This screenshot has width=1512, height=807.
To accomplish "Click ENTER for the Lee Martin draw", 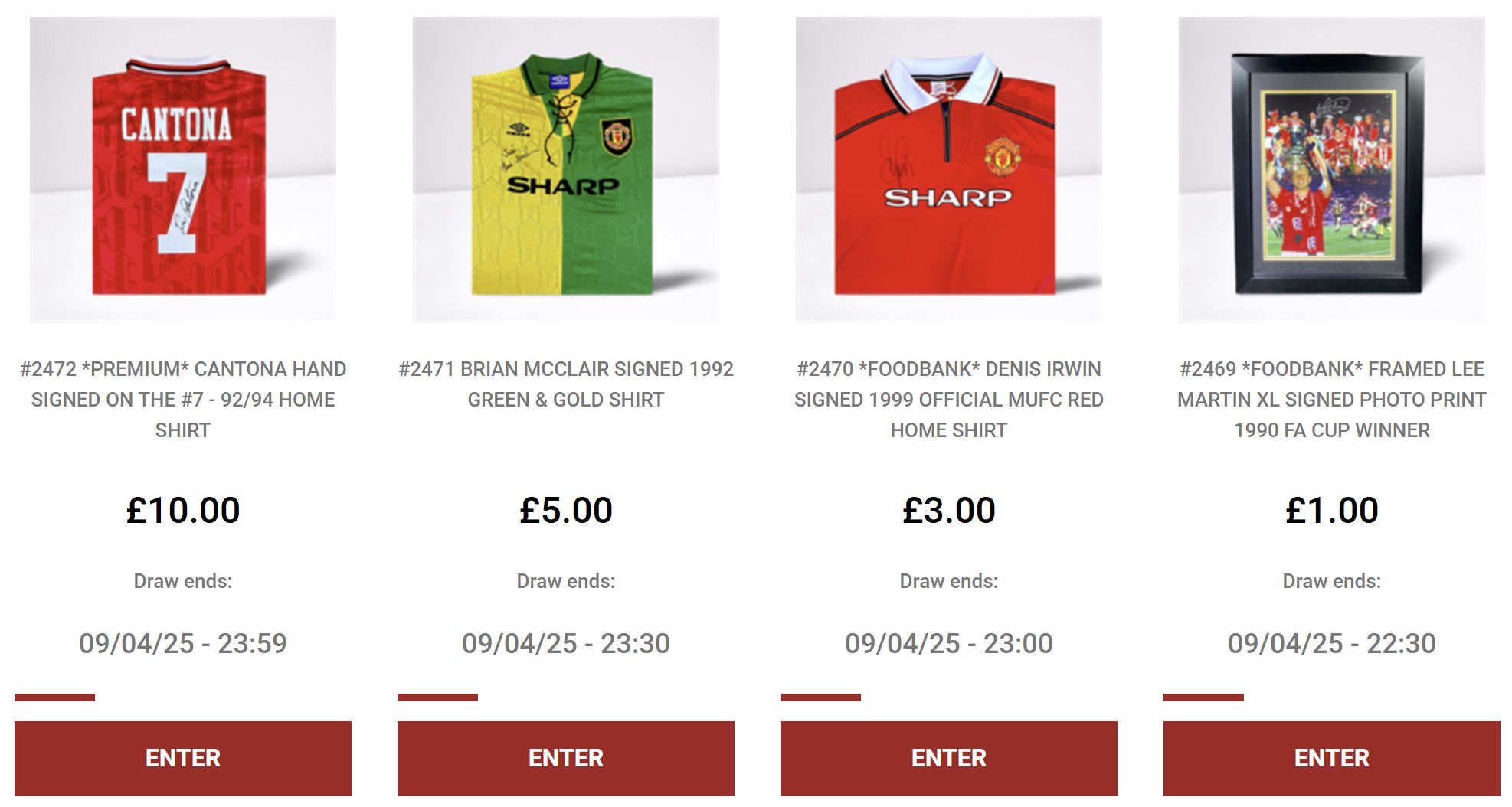I will click(x=1332, y=758).
